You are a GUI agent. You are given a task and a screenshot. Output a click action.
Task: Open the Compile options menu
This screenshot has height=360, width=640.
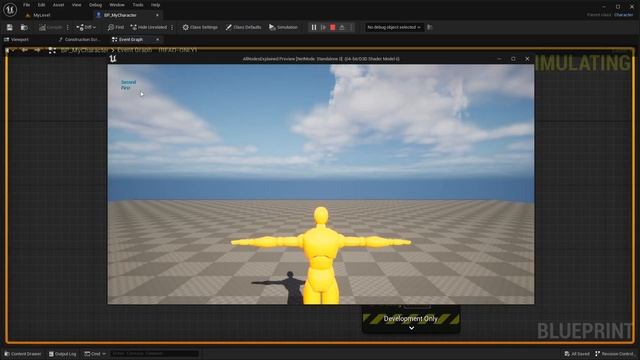[68, 27]
